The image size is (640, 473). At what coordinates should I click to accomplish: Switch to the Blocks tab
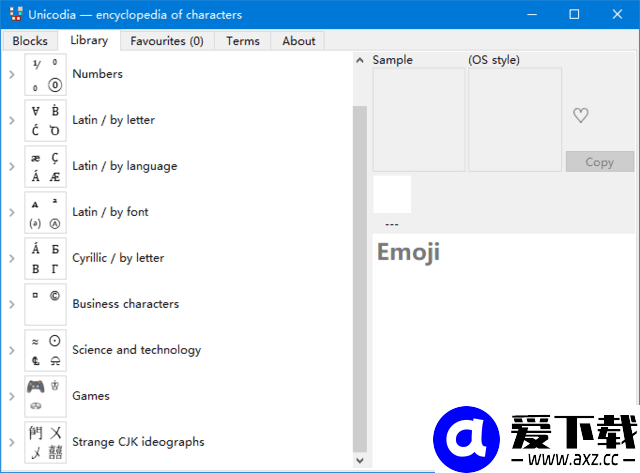coord(30,41)
